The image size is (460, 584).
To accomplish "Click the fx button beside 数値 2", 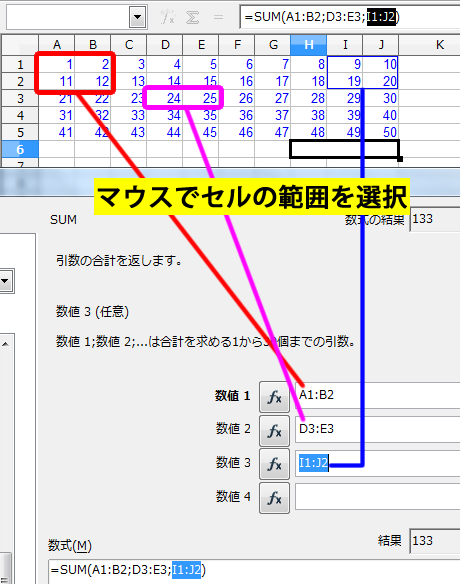I will coord(275,431).
